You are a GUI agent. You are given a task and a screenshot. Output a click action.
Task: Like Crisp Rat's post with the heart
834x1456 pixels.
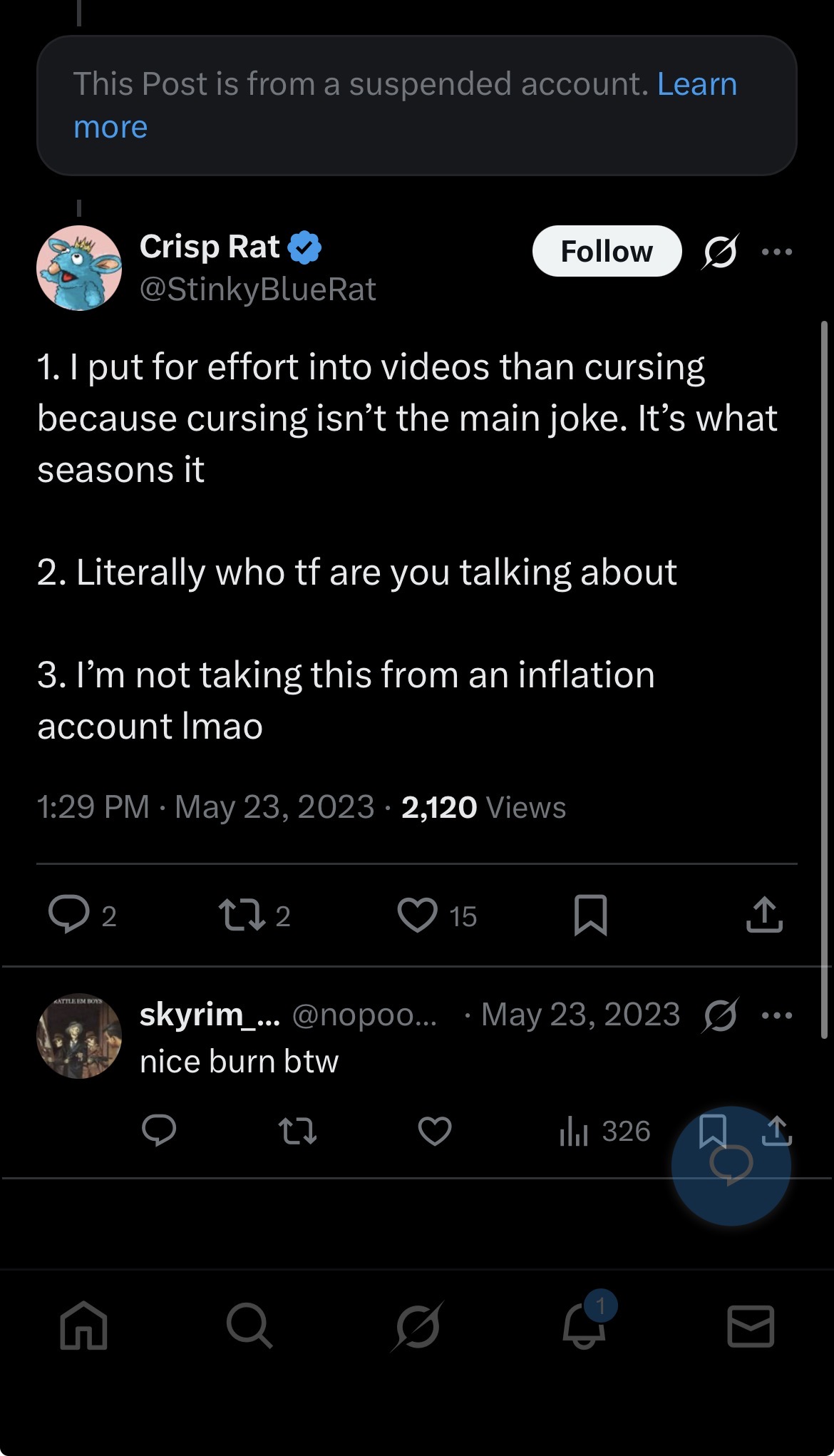click(x=417, y=915)
